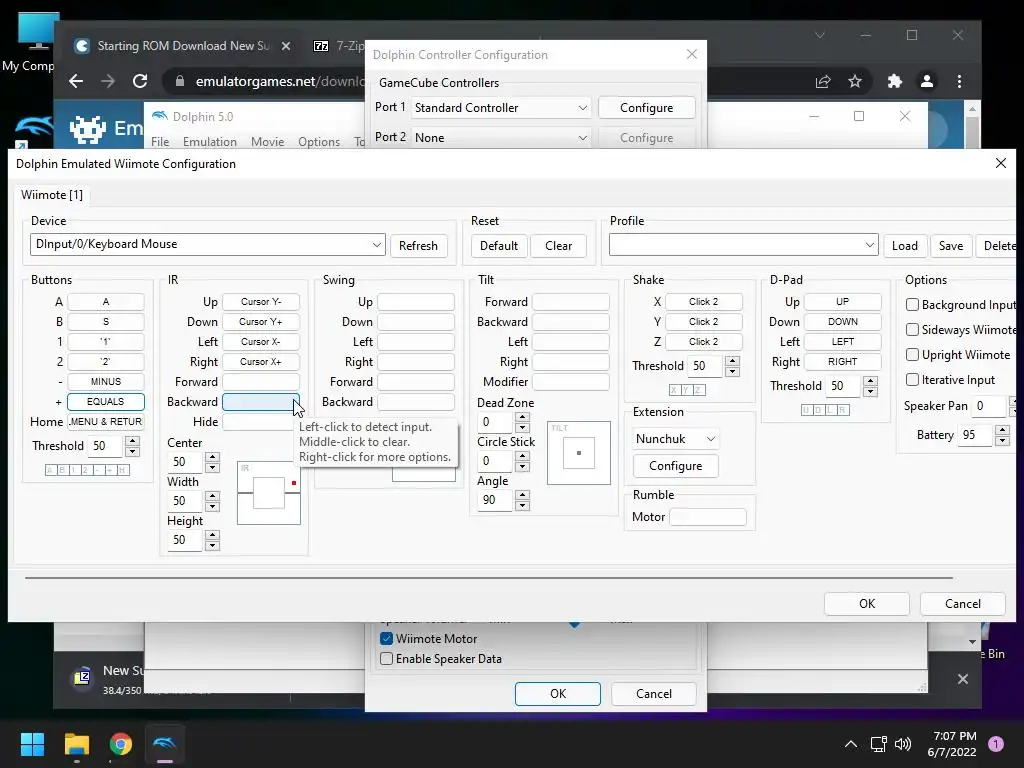This screenshot has width=1024, height=768.
Task: Open Chrome from the taskbar
Action: point(121,744)
